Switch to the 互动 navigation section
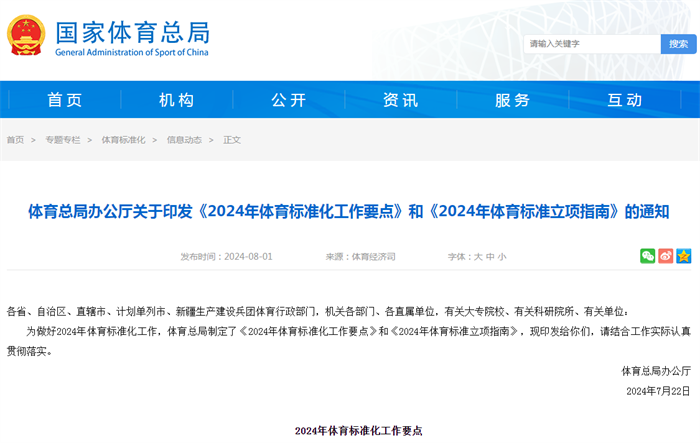Screen dimensions: 700x443 625,100
